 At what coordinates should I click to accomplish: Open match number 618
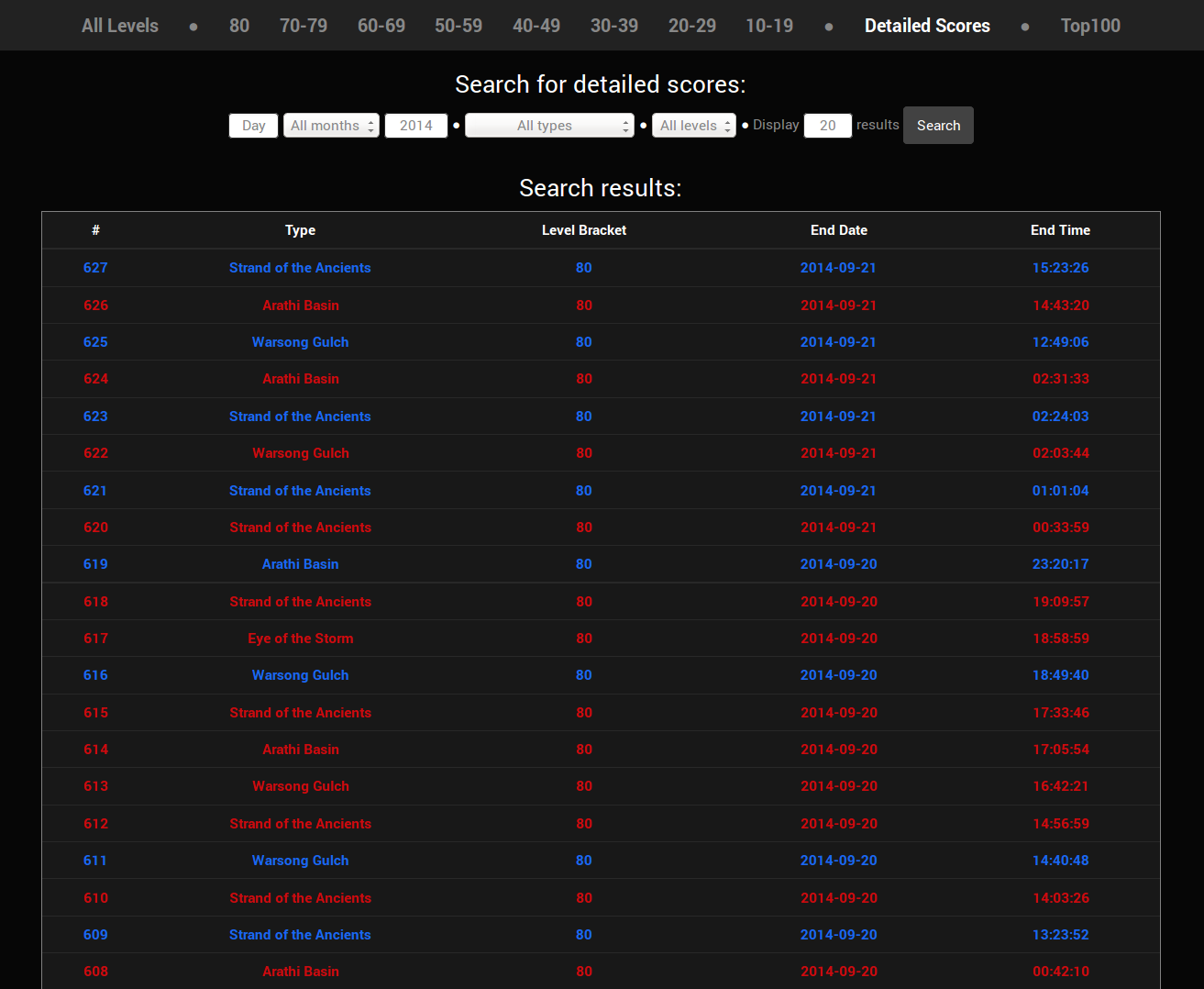[95, 602]
